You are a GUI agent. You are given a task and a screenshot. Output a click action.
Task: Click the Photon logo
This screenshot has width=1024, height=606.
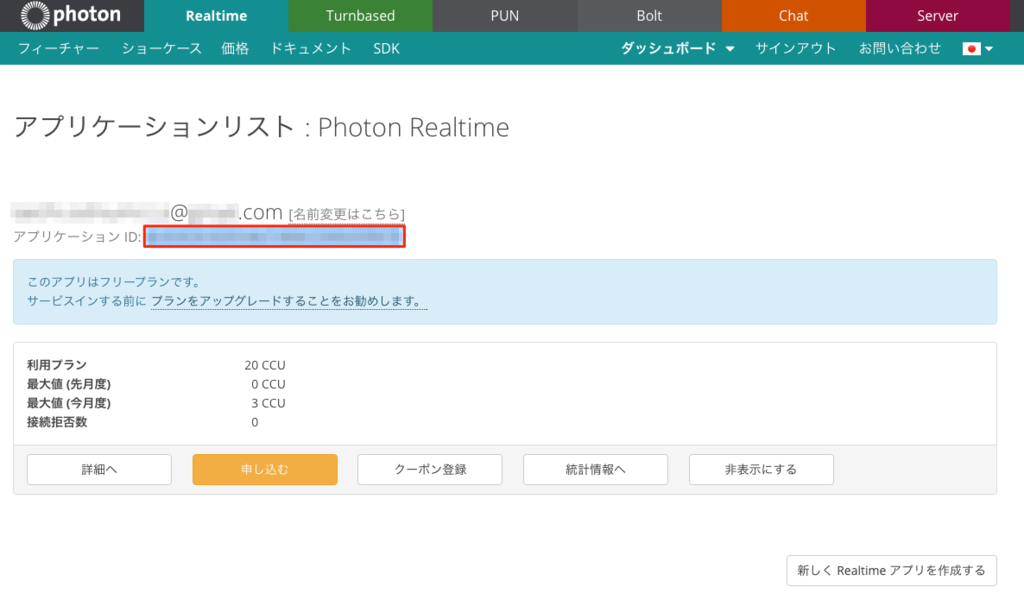click(x=71, y=15)
